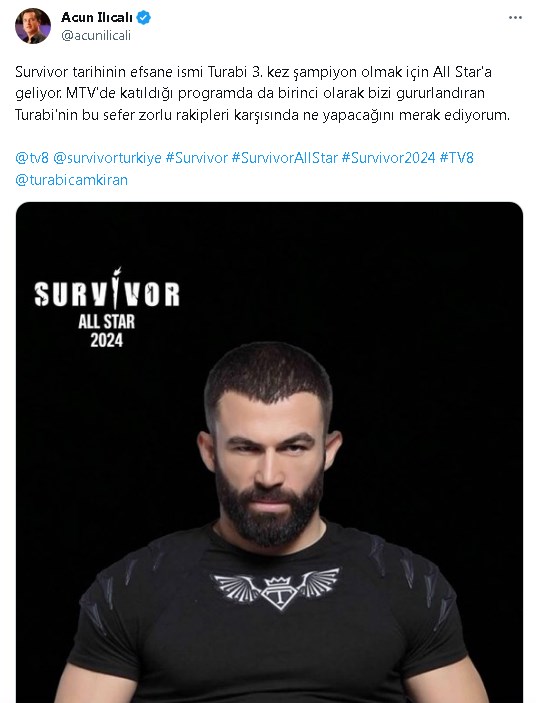Viewport: 536px width, 703px height.
Task: Open the three-dot more options menu
Action: (515, 18)
